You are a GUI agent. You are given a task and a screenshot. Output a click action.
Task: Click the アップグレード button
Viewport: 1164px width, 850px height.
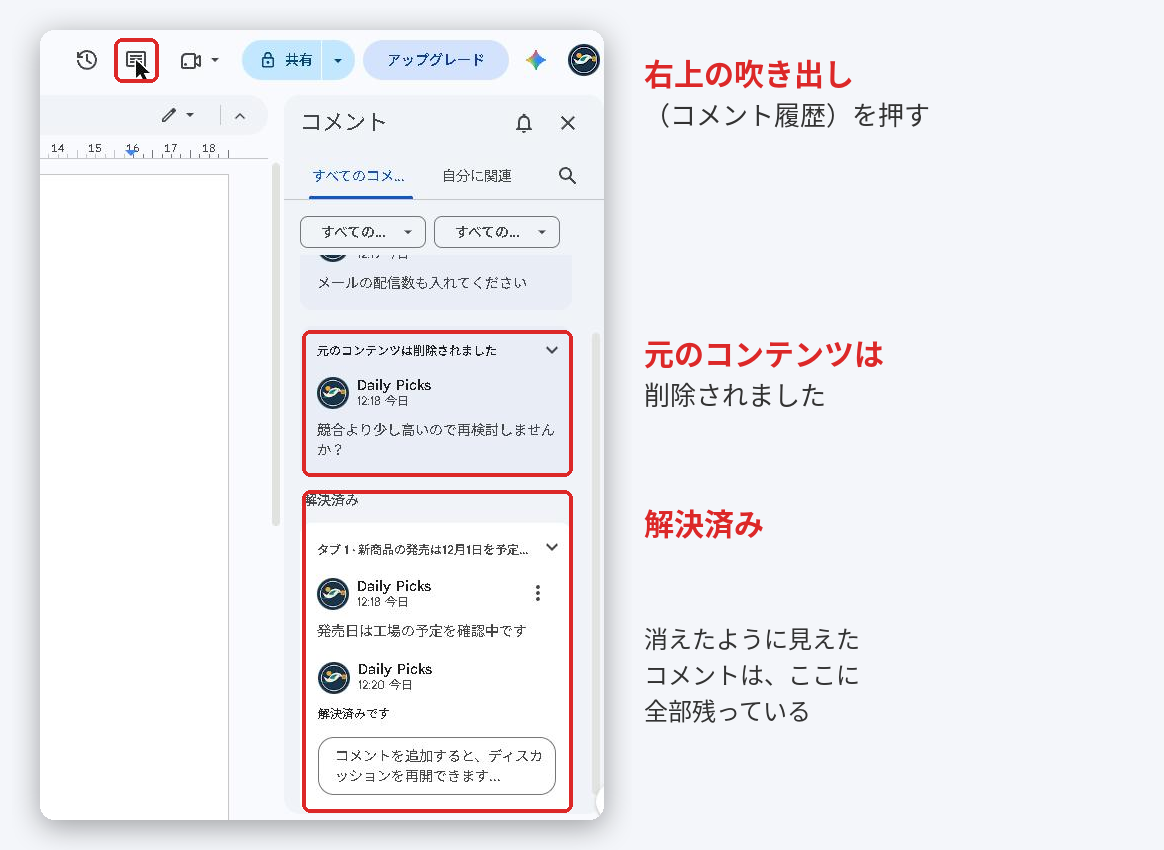[436, 60]
